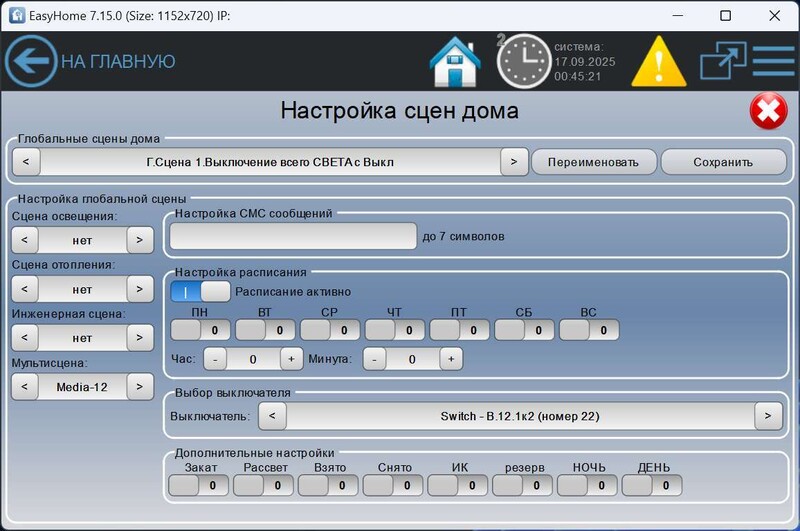Click the SMS message input field
This screenshot has height=531, width=800.
point(292,236)
